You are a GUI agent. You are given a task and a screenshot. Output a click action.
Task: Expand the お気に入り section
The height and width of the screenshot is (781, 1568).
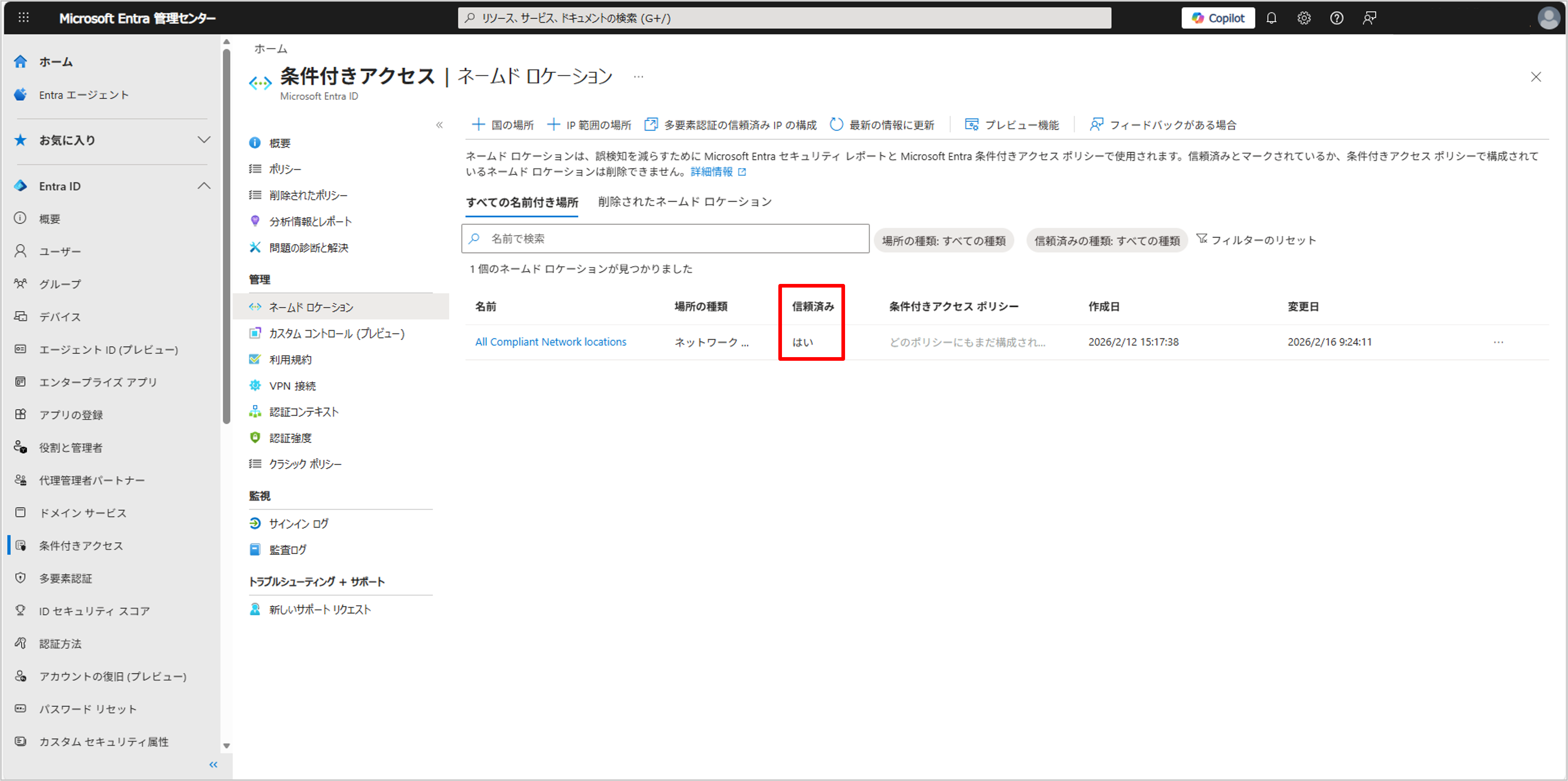[x=204, y=140]
